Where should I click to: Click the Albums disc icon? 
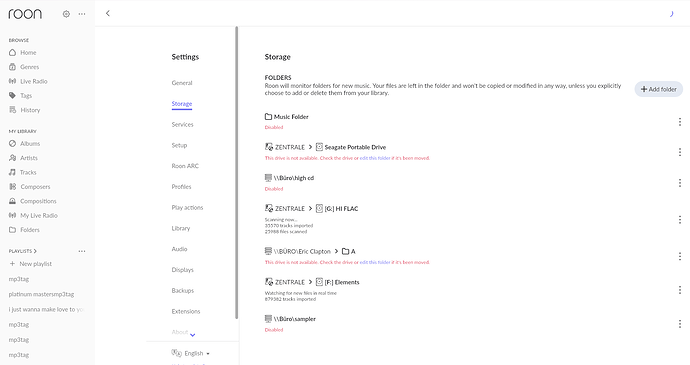pyautogui.click(x=12, y=144)
